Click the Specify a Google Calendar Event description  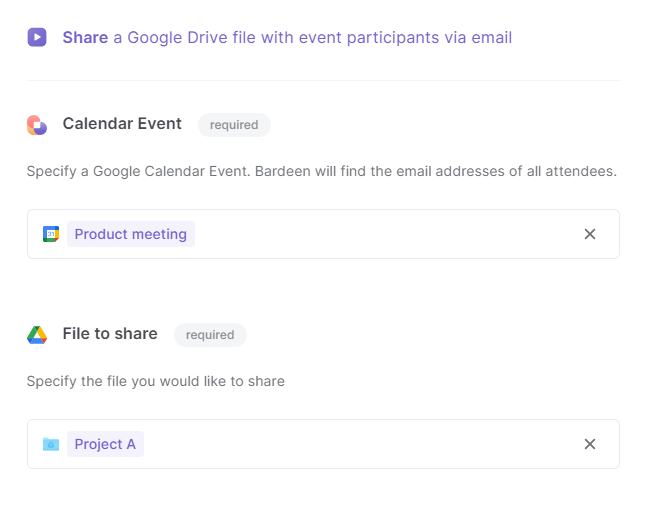pyautogui.click(x=322, y=171)
